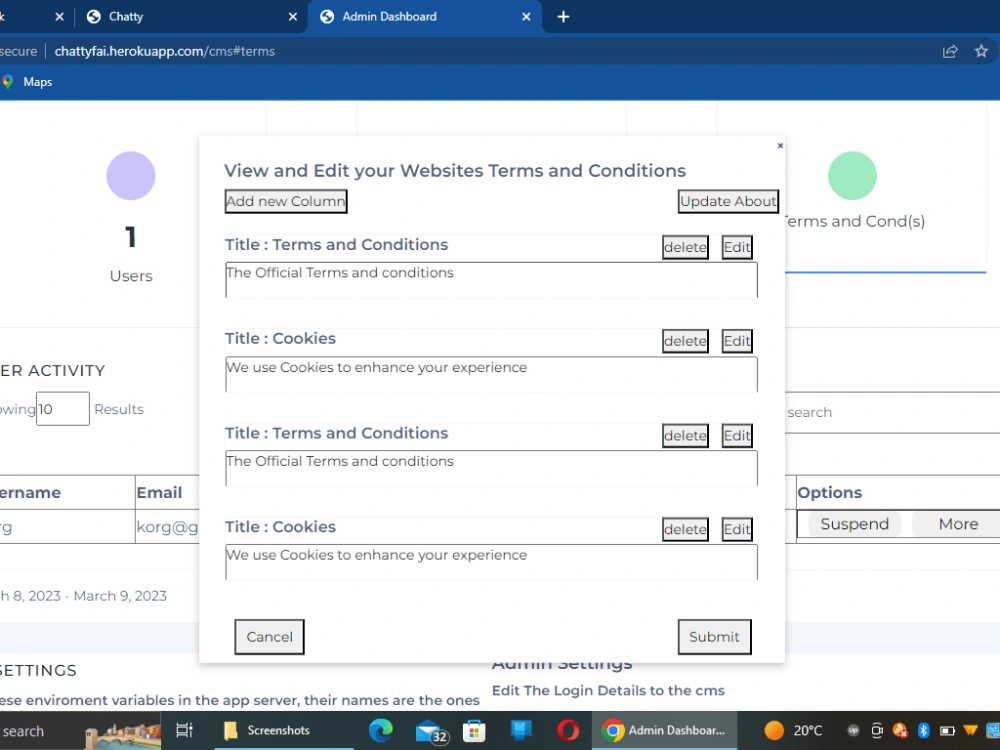The image size is (1000, 750).
Task: Launch Microsoft Edge from taskbar
Action: pyautogui.click(x=381, y=730)
